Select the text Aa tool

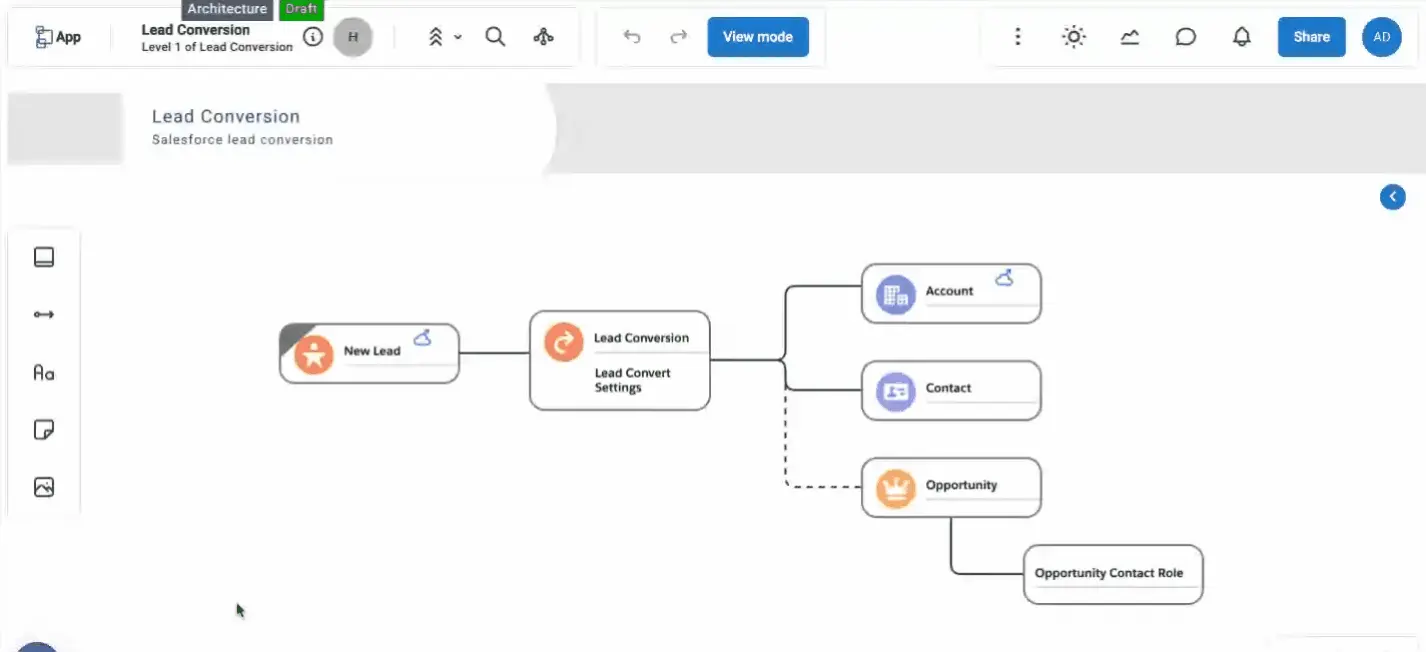(44, 372)
